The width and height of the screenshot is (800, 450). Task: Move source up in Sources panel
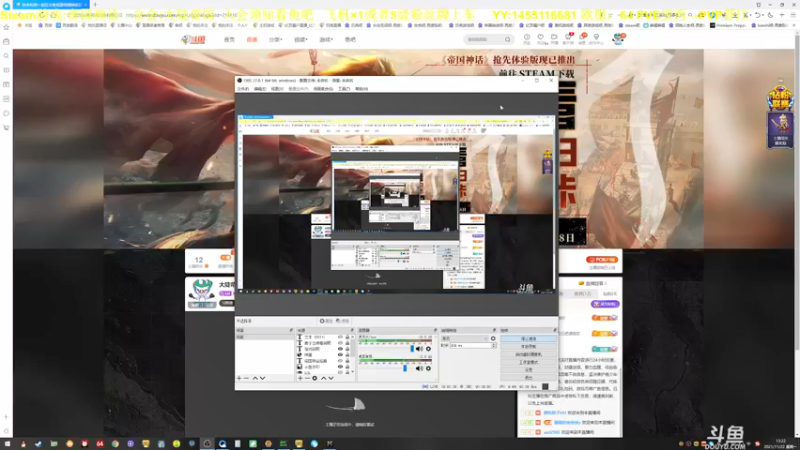pyautogui.click(x=323, y=378)
